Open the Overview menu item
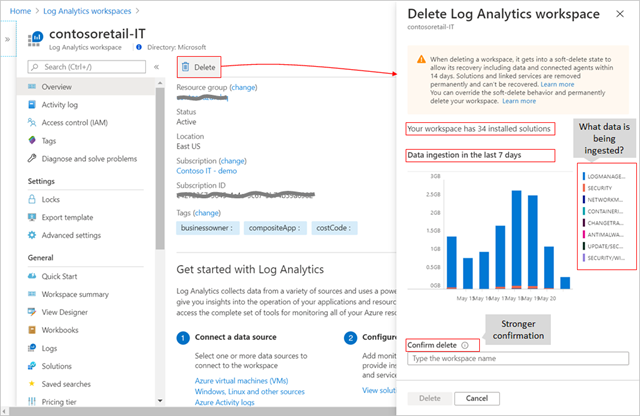 click(x=86, y=87)
